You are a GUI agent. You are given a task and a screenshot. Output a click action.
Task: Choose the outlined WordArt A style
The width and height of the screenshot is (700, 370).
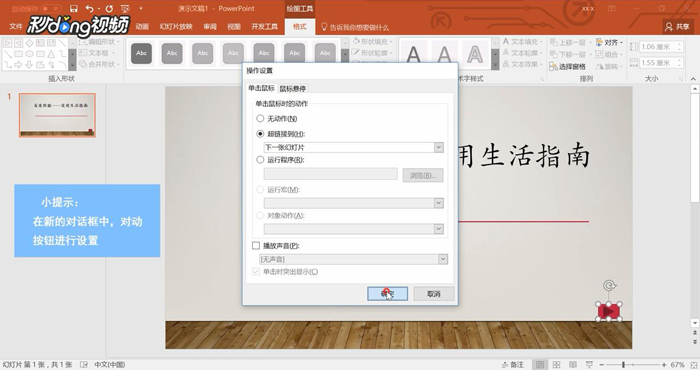pyautogui.click(x=475, y=54)
